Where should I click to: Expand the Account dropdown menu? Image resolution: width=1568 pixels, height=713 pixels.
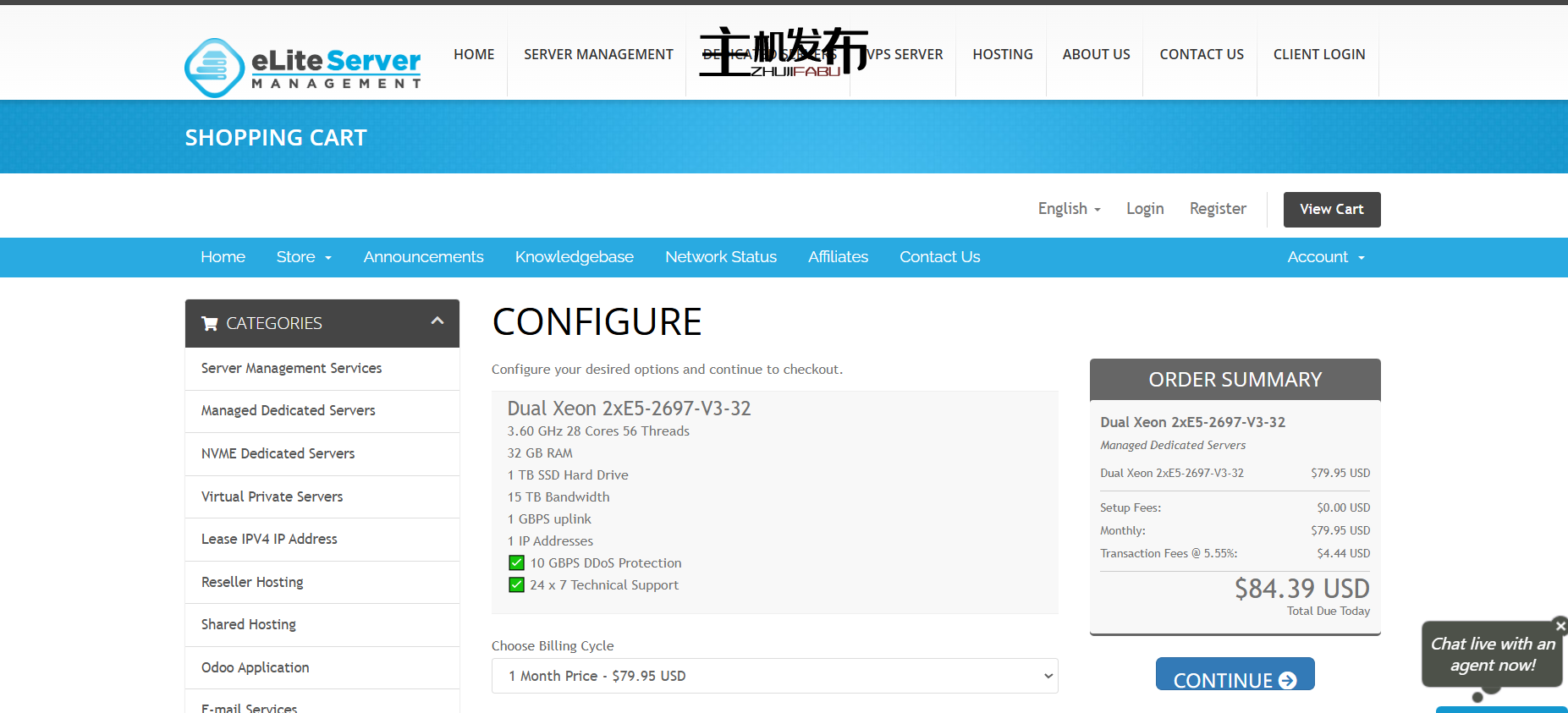pos(1325,257)
